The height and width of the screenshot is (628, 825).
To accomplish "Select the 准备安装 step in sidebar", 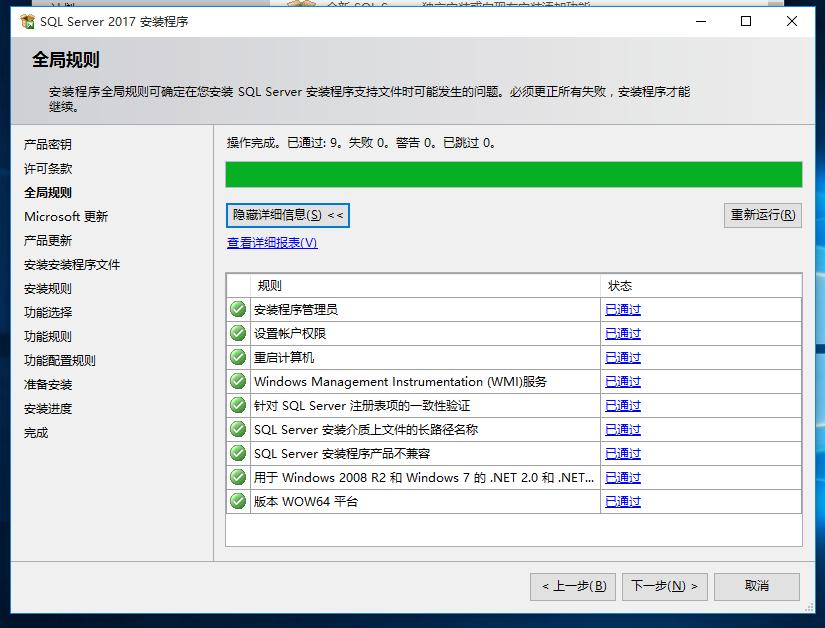I will point(48,384).
